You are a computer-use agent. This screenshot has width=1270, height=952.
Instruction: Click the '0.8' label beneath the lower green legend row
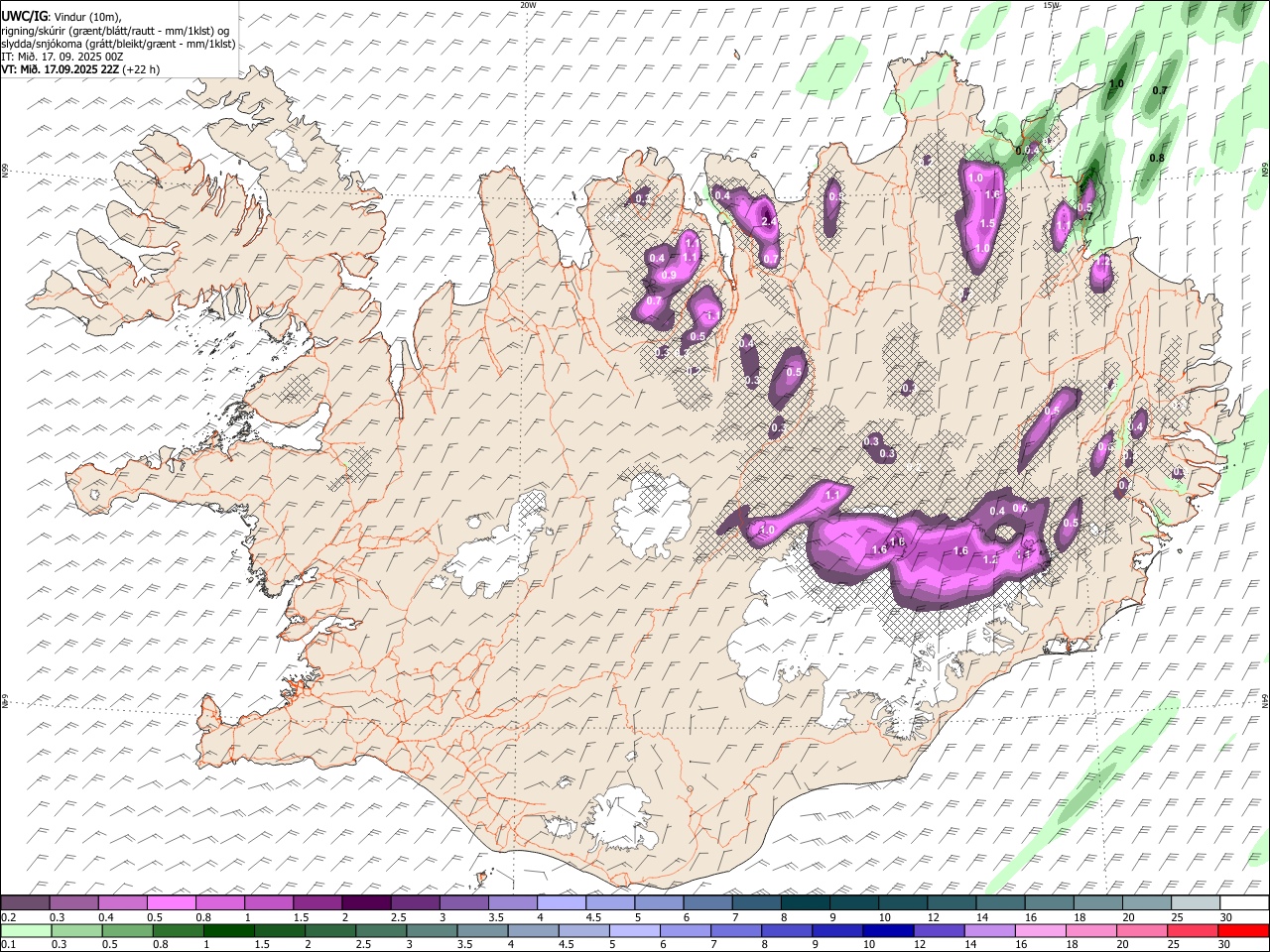coord(160,944)
